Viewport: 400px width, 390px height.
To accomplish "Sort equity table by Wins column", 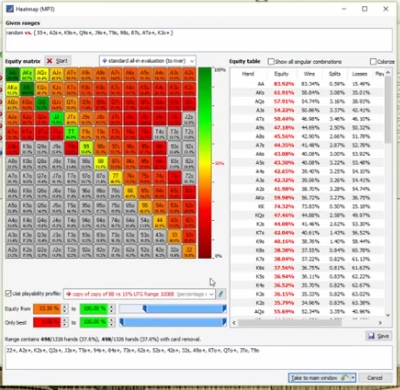I will 309,74.
